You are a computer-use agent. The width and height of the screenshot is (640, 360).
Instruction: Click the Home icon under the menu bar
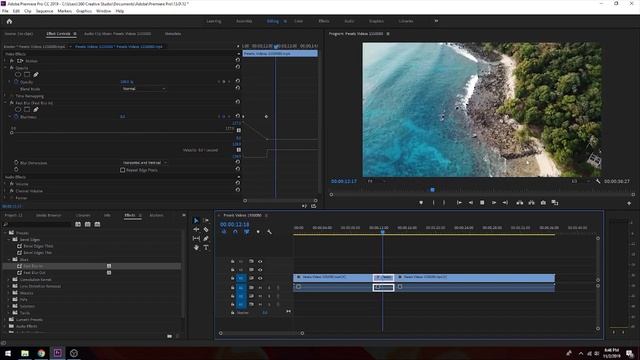(9, 21)
